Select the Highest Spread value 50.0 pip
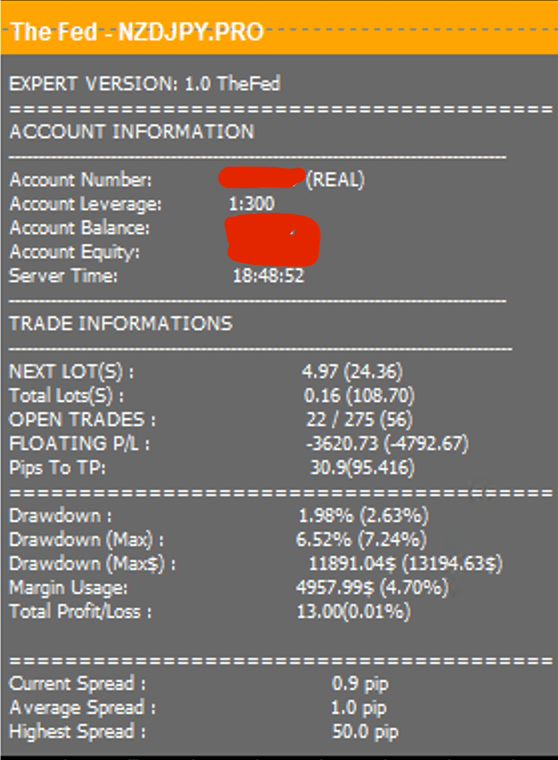Screen dimensions: 558x760 (366, 731)
